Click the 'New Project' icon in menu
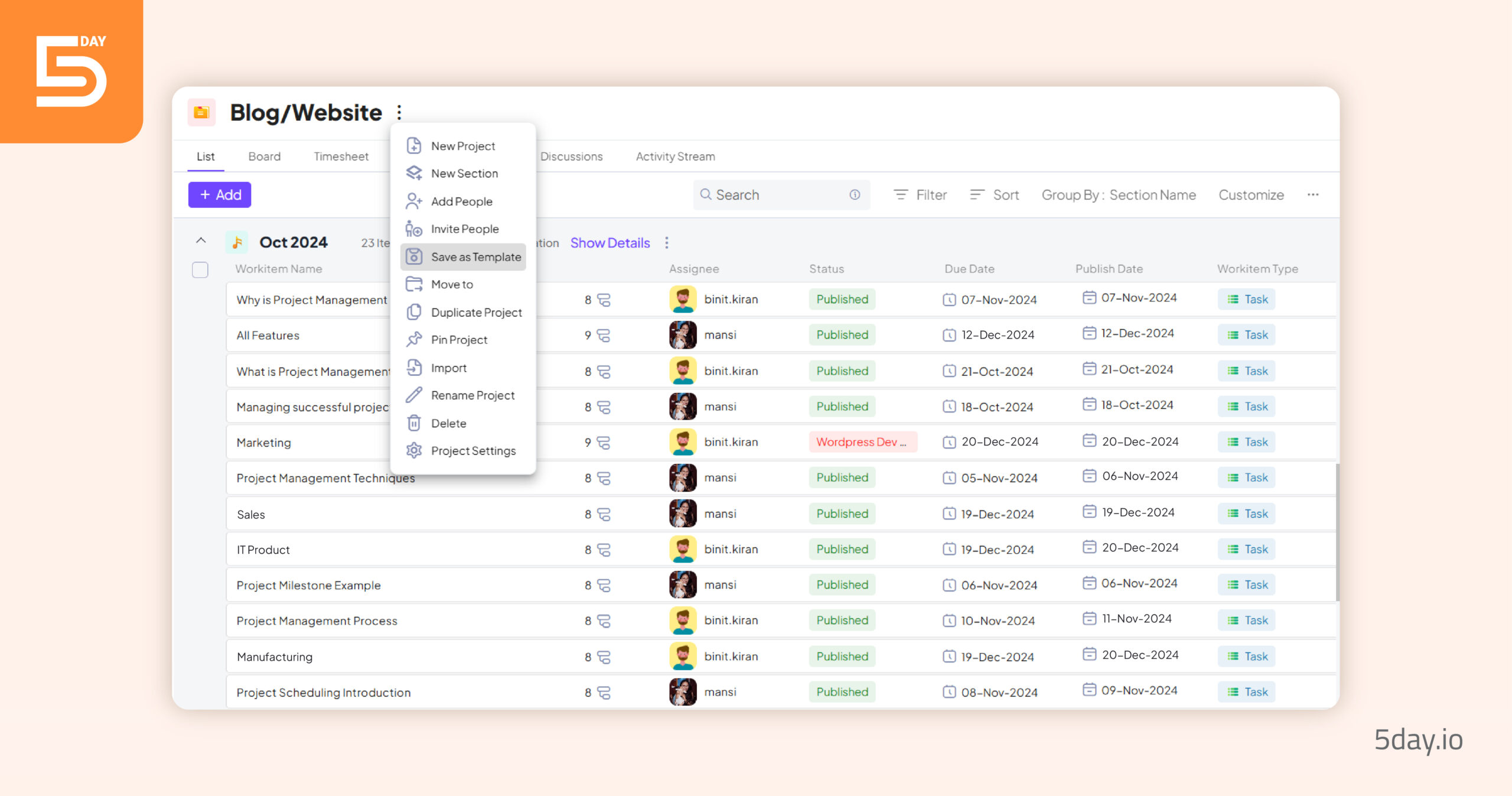This screenshot has height=796, width=1512. 413,145
